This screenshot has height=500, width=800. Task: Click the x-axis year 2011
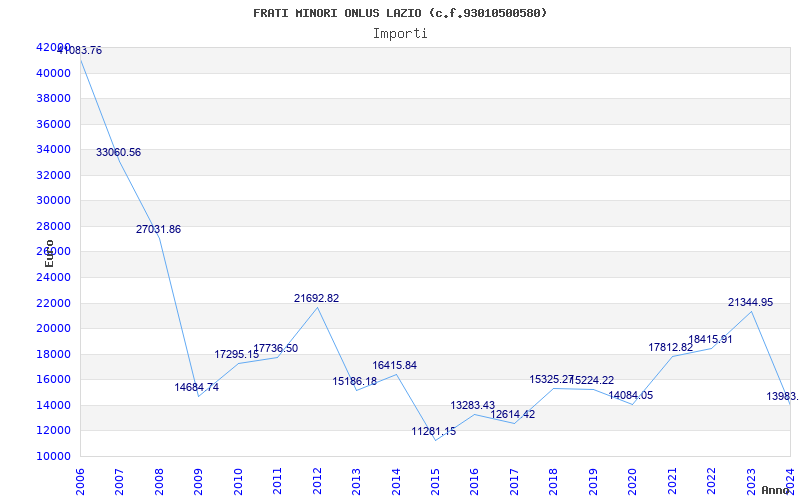(277, 482)
